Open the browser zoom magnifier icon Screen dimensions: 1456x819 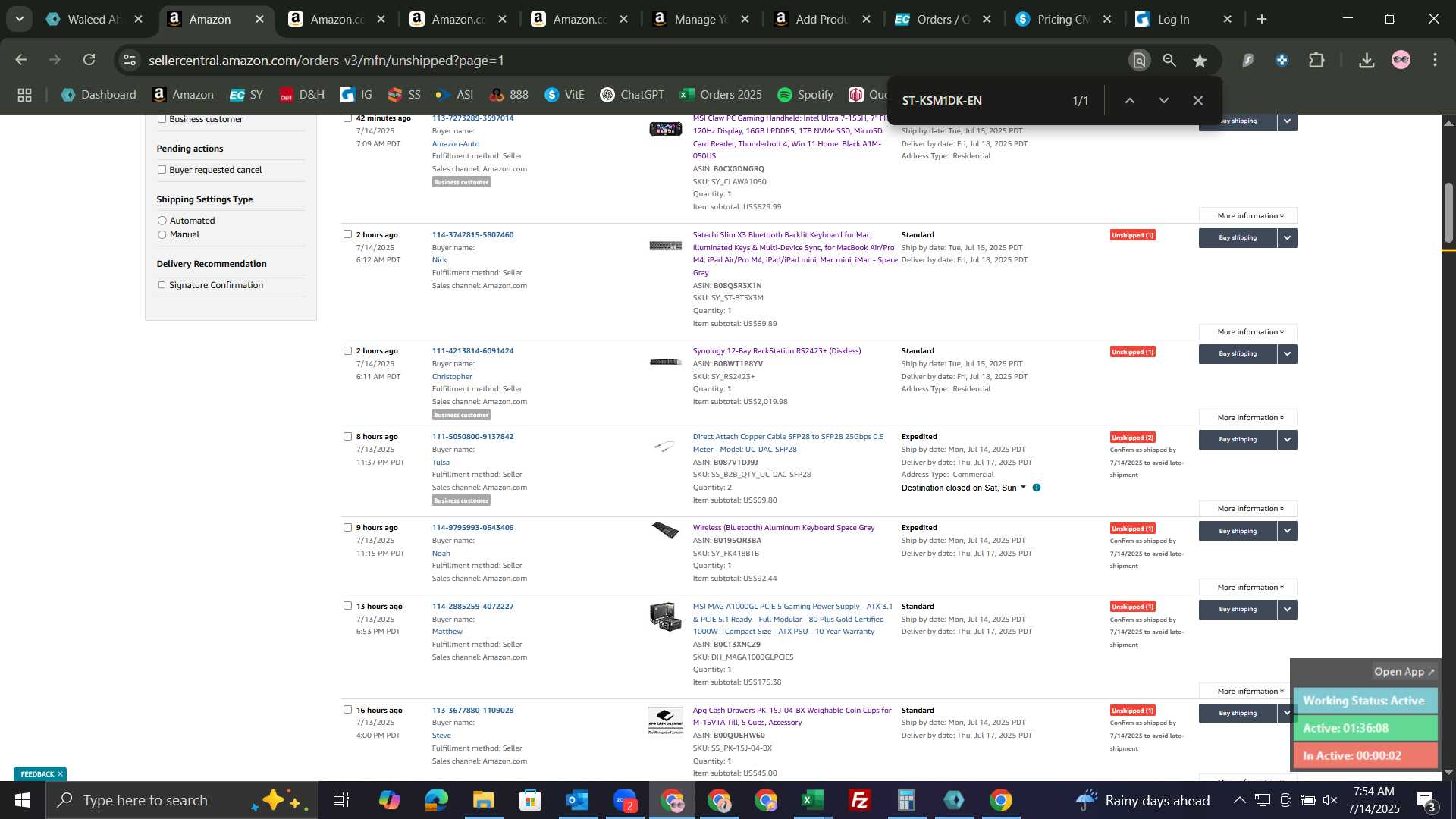[1169, 61]
